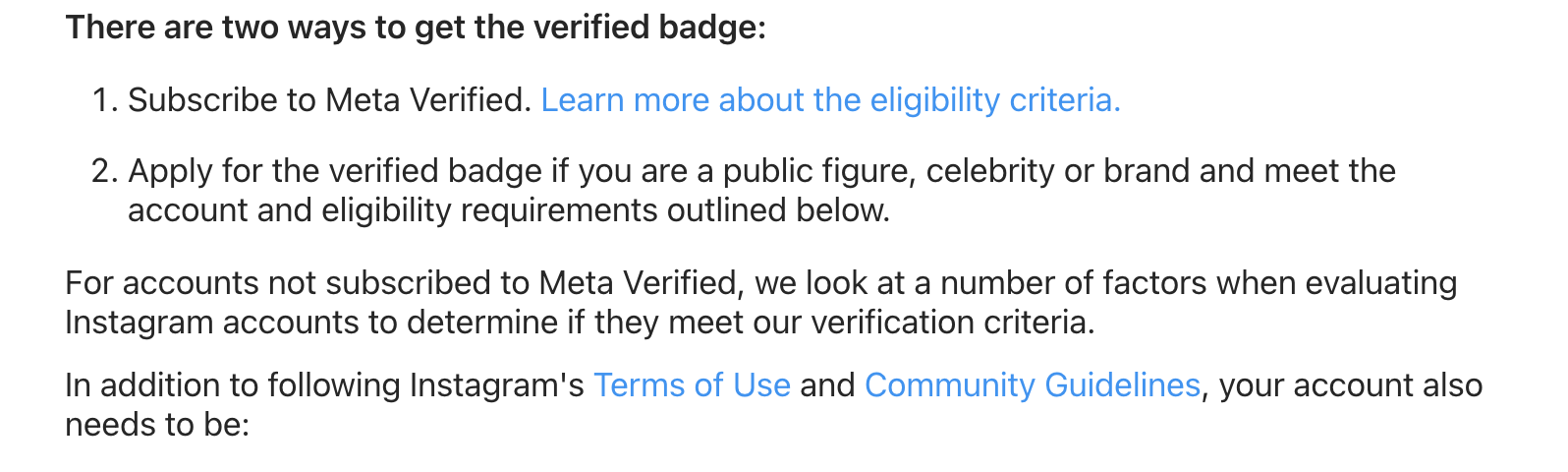Viewport: 1568px width, 472px height.
Task: Open the Community Guidelines link
Action: (x=1032, y=385)
